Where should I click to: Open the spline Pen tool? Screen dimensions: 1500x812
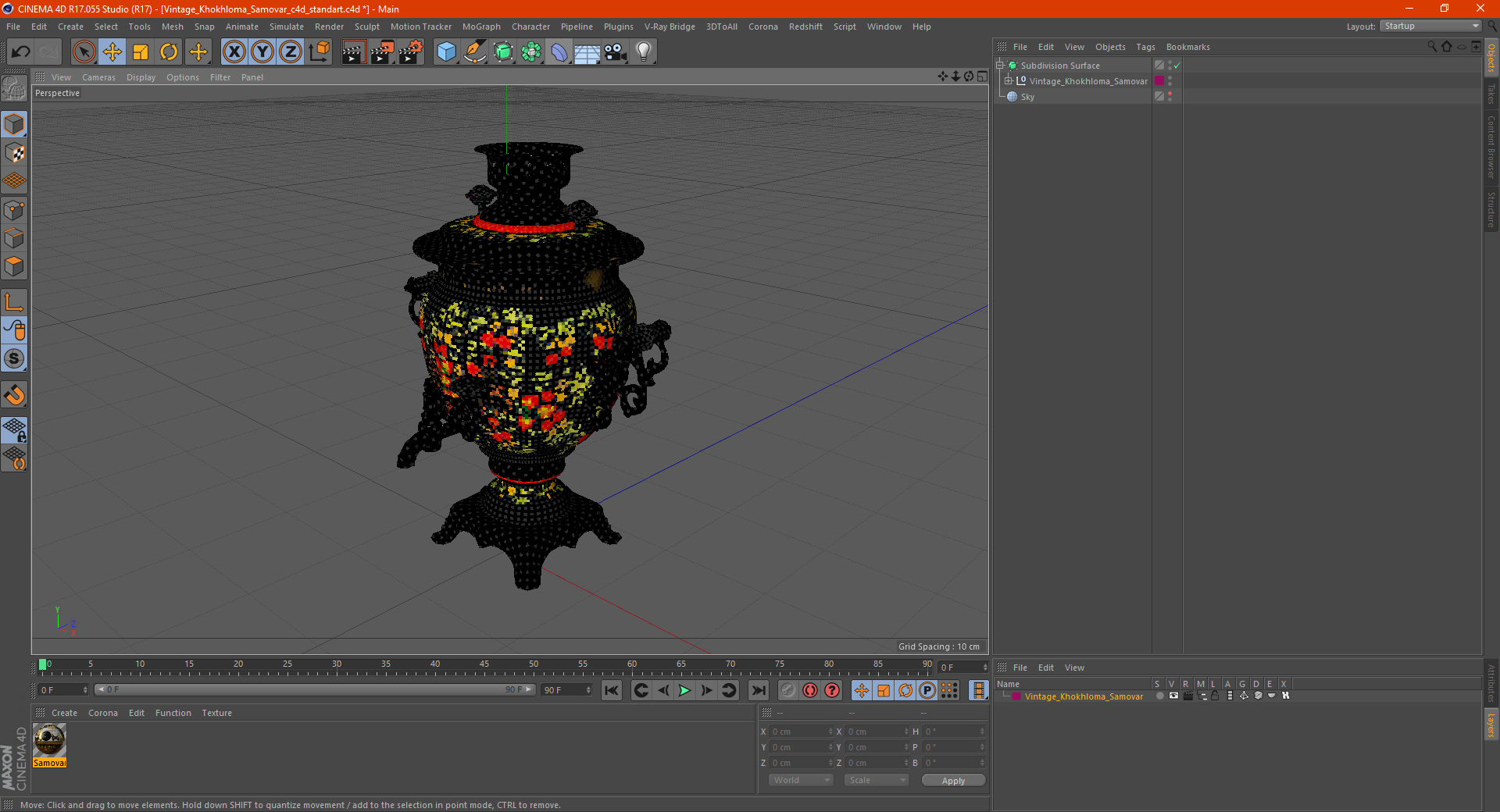pyautogui.click(x=475, y=52)
